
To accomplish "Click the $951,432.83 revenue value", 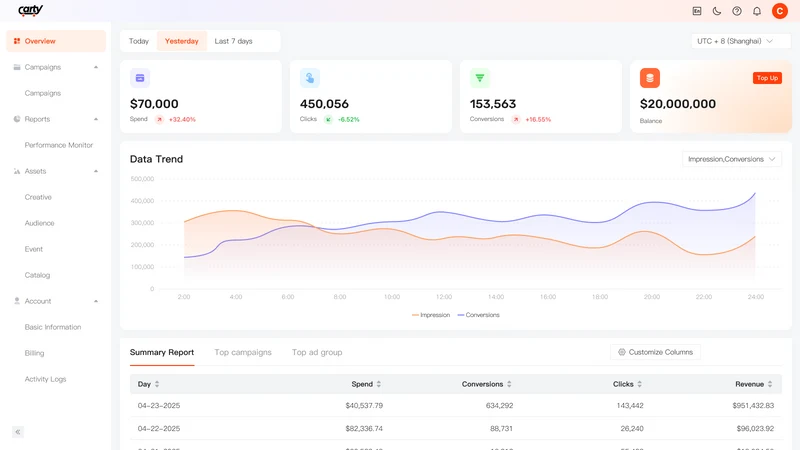I will (x=753, y=406).
